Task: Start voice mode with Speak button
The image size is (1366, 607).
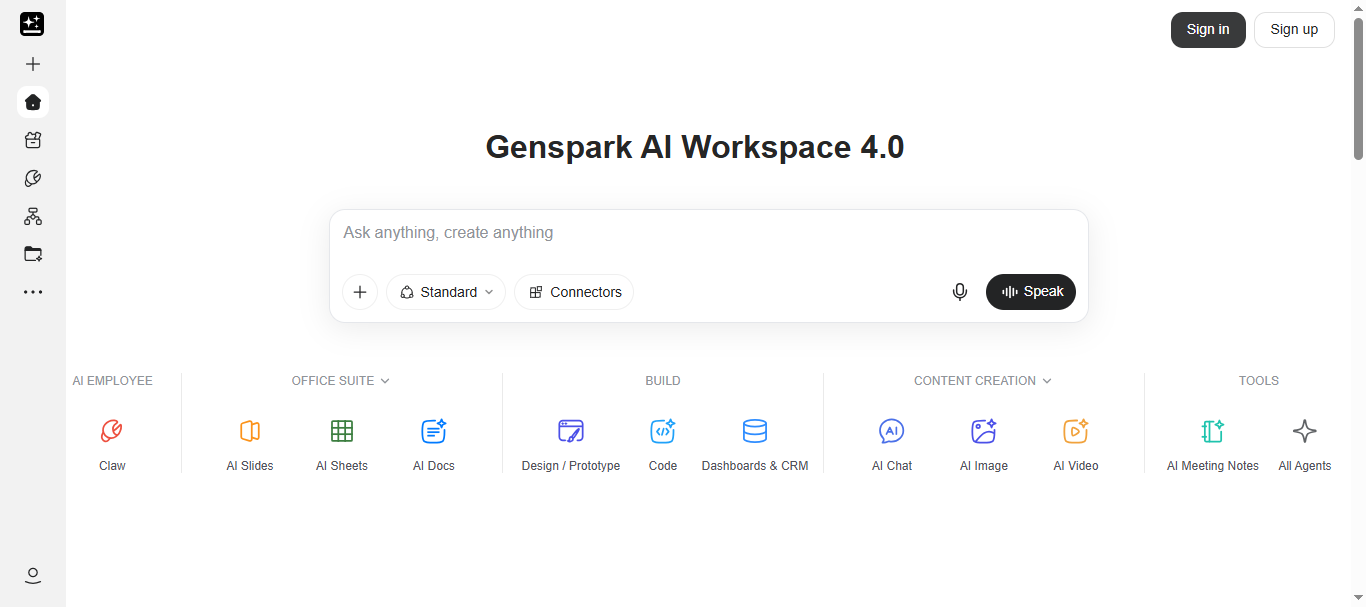Action: (1031, 292)
